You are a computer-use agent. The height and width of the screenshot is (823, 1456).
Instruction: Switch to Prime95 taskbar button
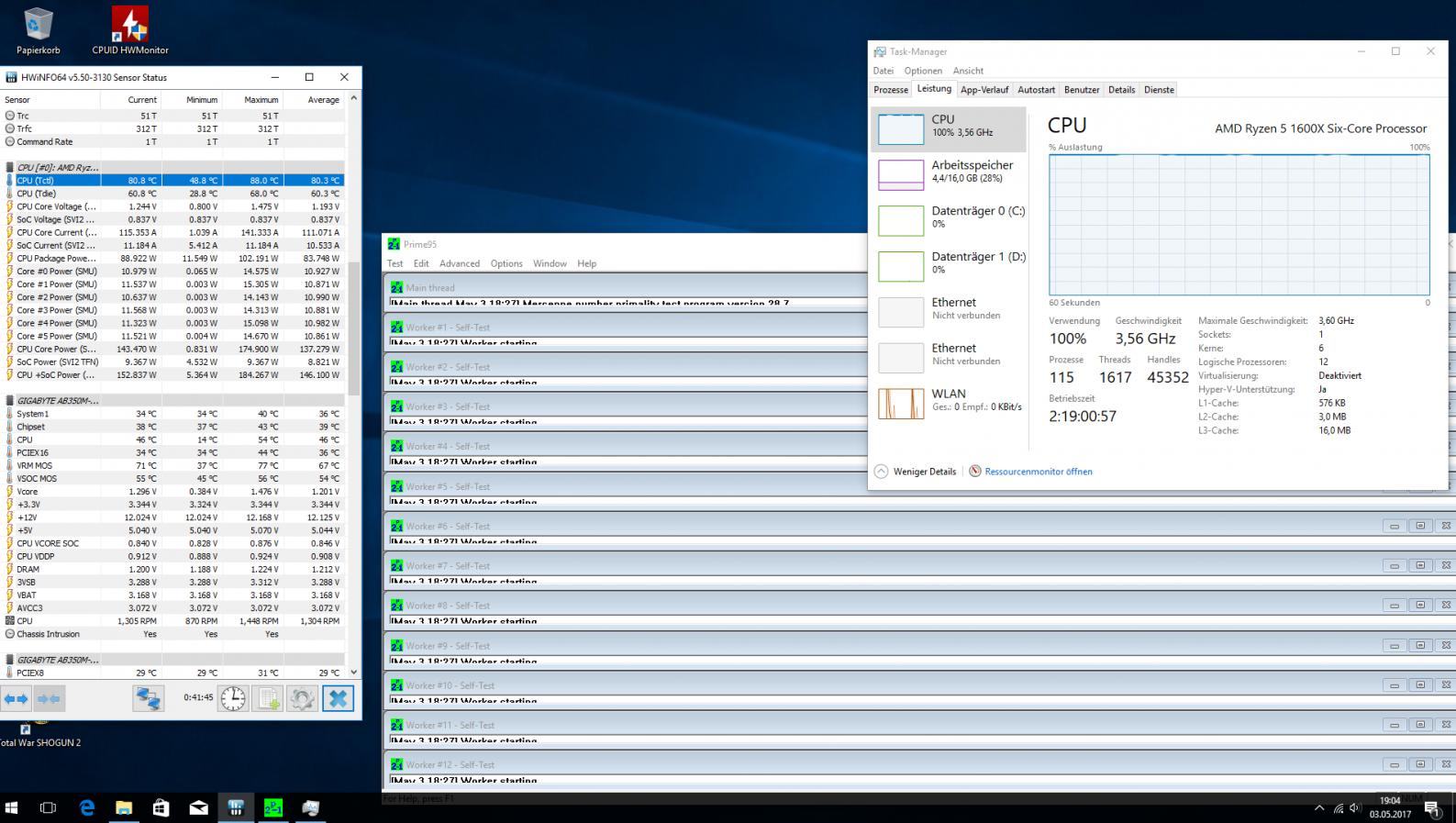(272, 808)
